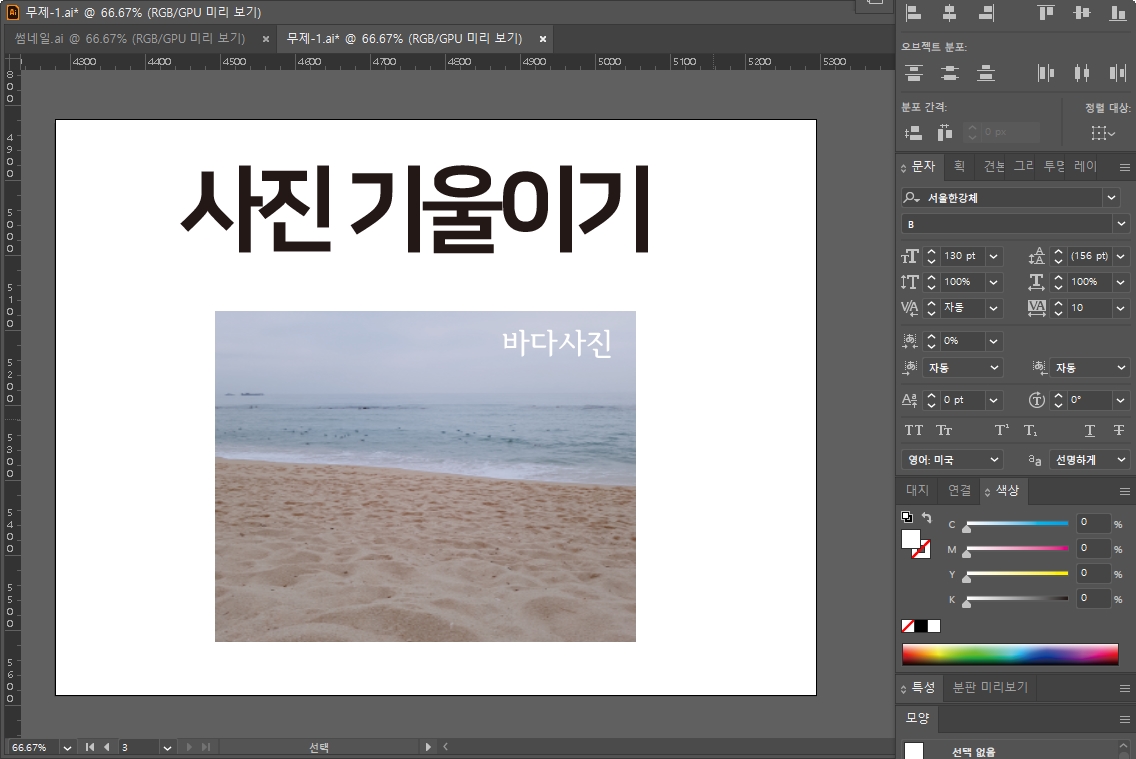Screen dimensions: 1136x759
Task: Open the 서울한강체 font family dropdown
Action: coord(1111,197)
